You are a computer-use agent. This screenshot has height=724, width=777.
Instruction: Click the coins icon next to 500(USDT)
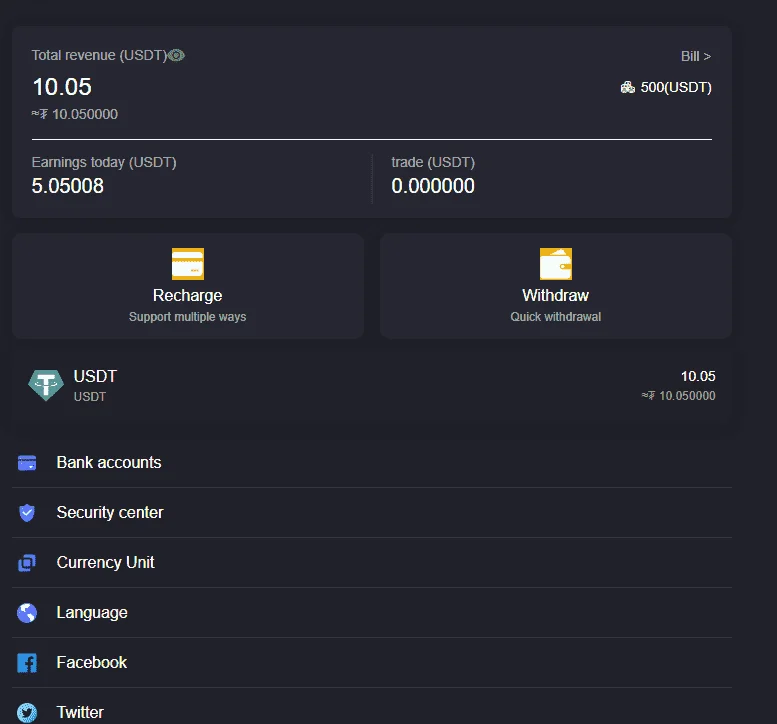tap(627, 88)
